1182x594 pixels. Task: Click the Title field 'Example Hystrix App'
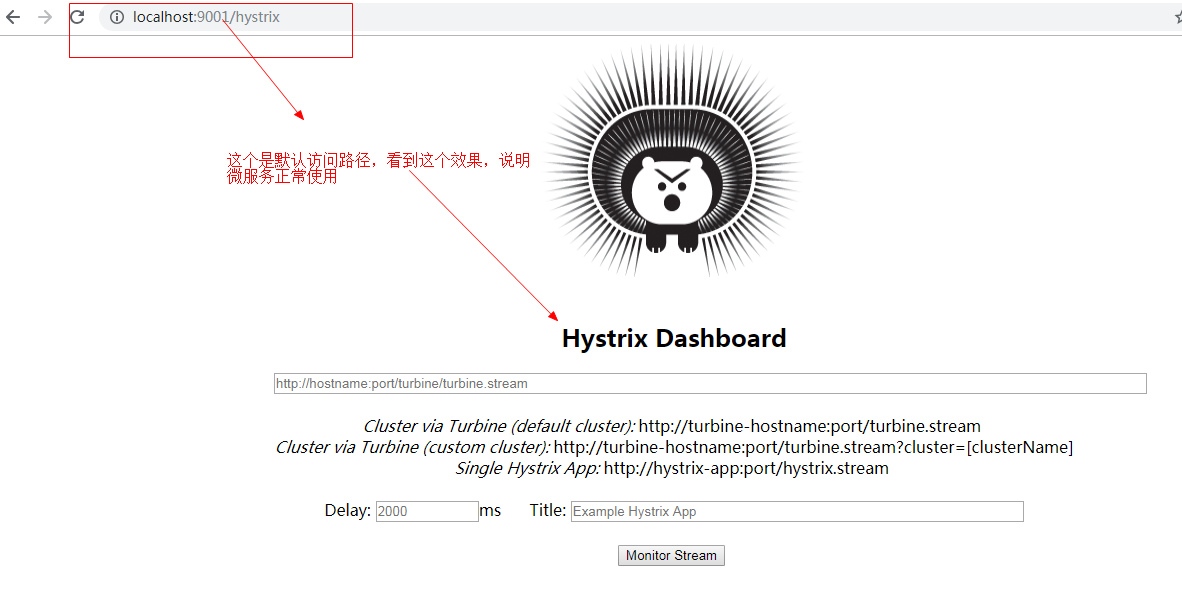coord(797,511)
